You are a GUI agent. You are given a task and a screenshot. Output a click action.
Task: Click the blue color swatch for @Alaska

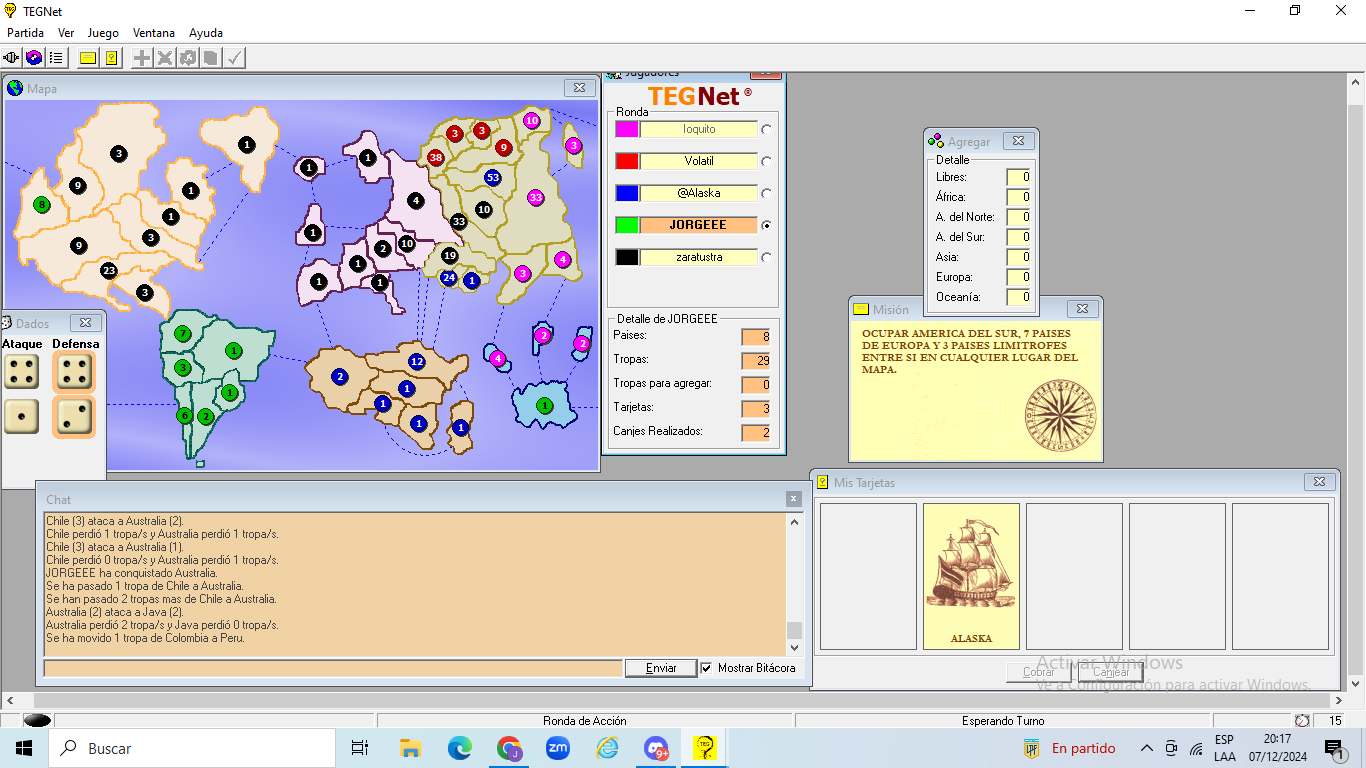pos(627,193)
